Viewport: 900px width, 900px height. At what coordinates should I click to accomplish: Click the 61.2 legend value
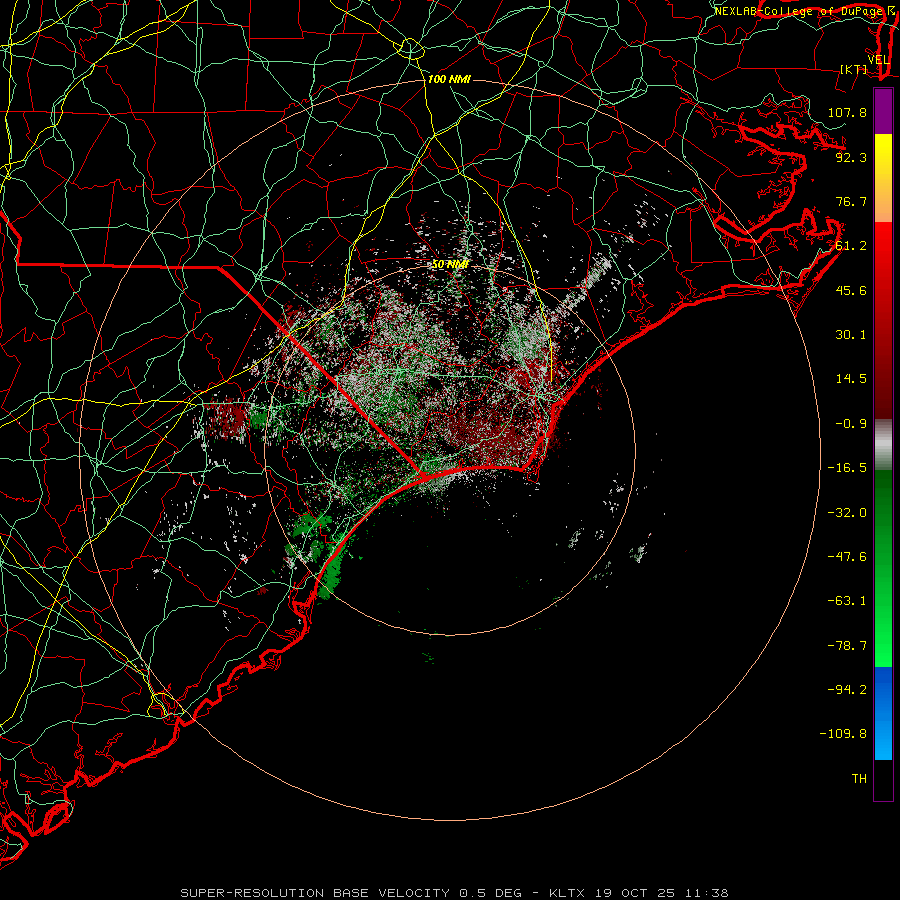(x=851, y=246)
